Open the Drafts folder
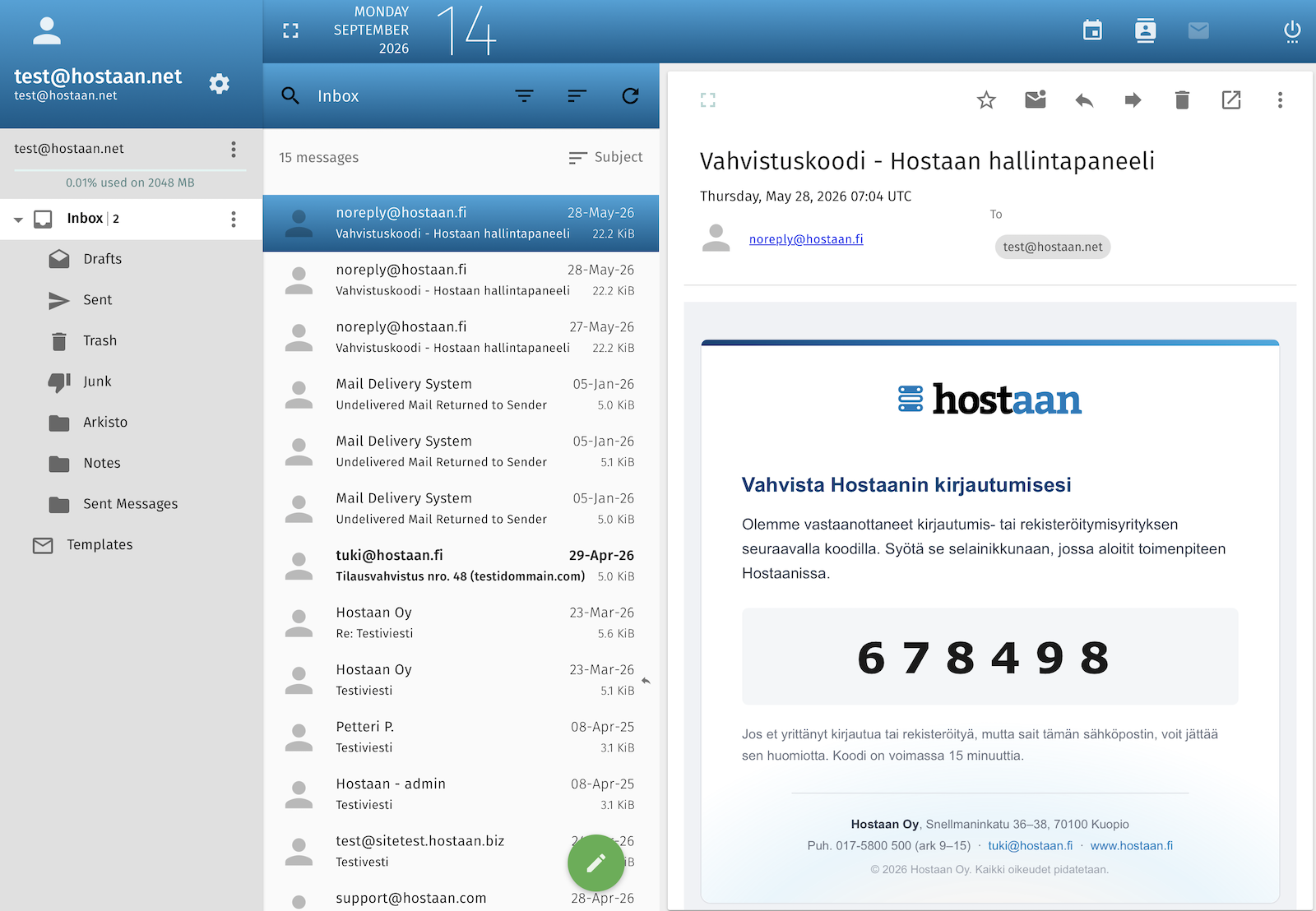Screen dimensions: 1316x911 coord(132,259)
